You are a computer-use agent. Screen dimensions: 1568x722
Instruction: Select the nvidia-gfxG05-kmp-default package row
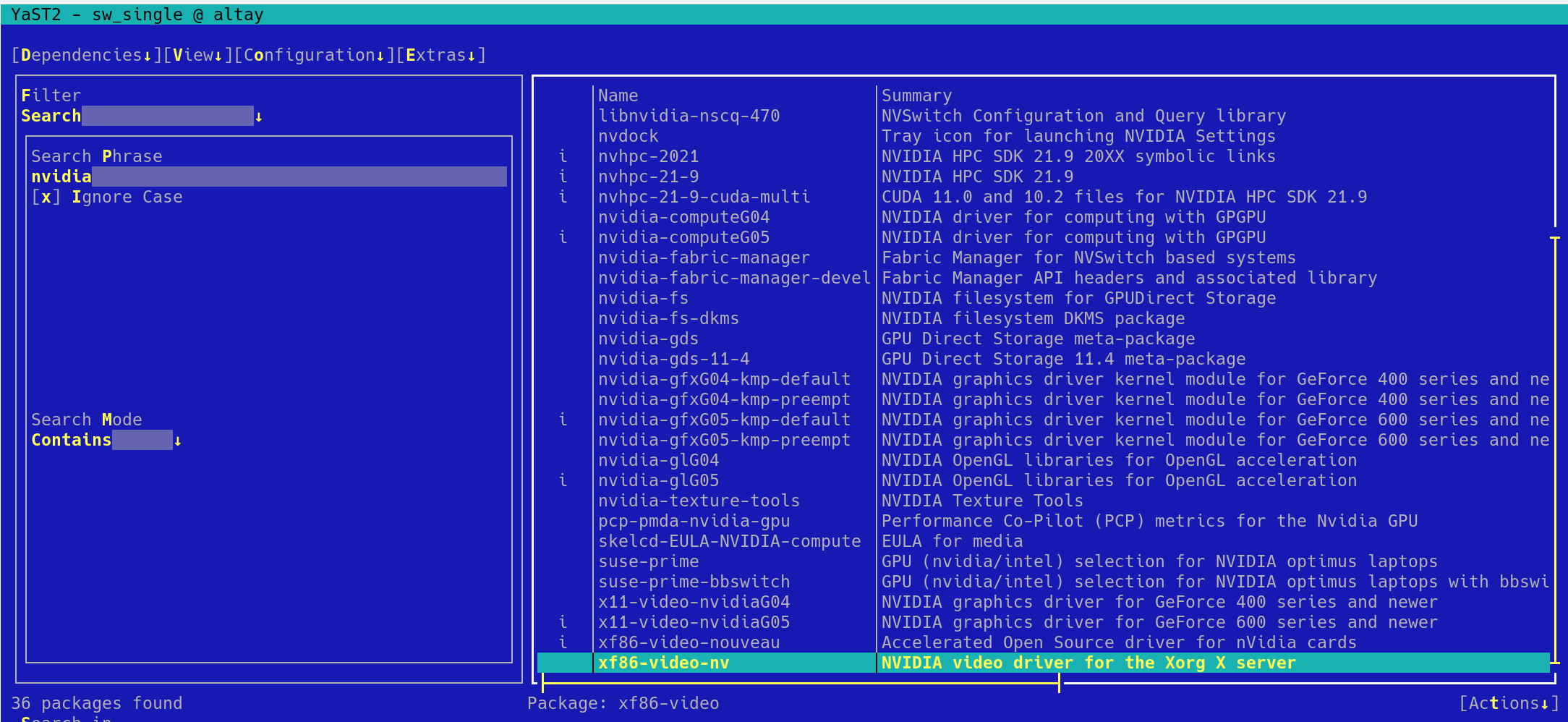tap(1043, 420)
